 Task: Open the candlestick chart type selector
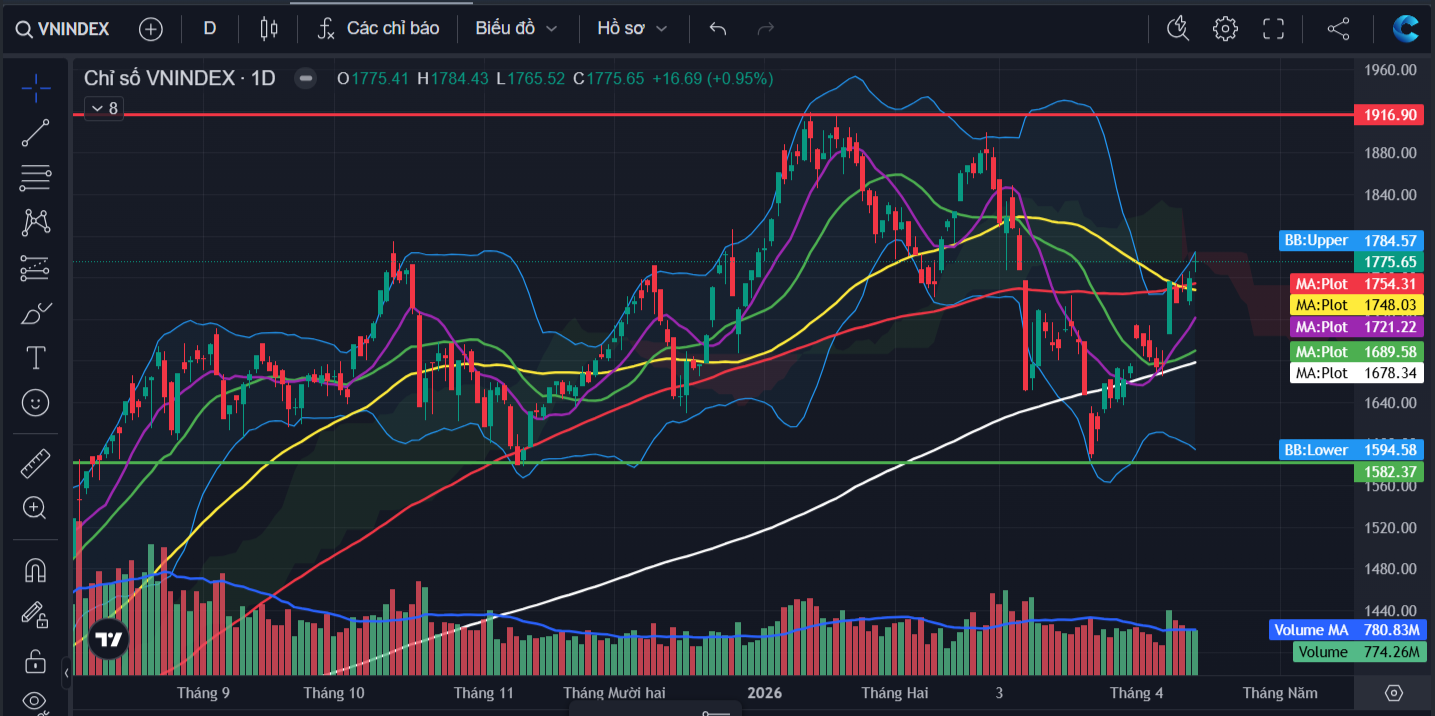(268, 29)
